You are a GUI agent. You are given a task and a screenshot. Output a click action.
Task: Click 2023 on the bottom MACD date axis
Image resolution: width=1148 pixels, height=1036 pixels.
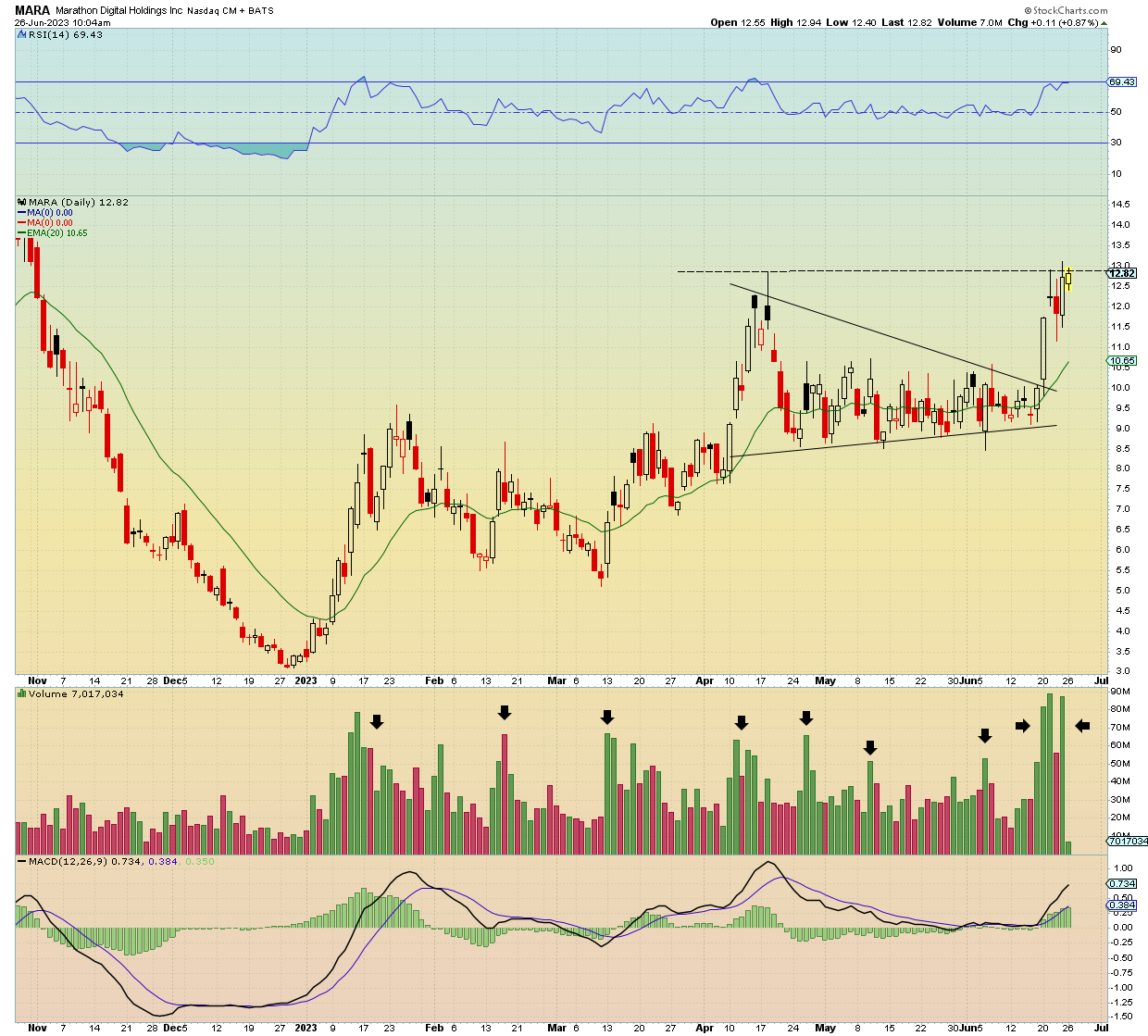pos(306,1028)
